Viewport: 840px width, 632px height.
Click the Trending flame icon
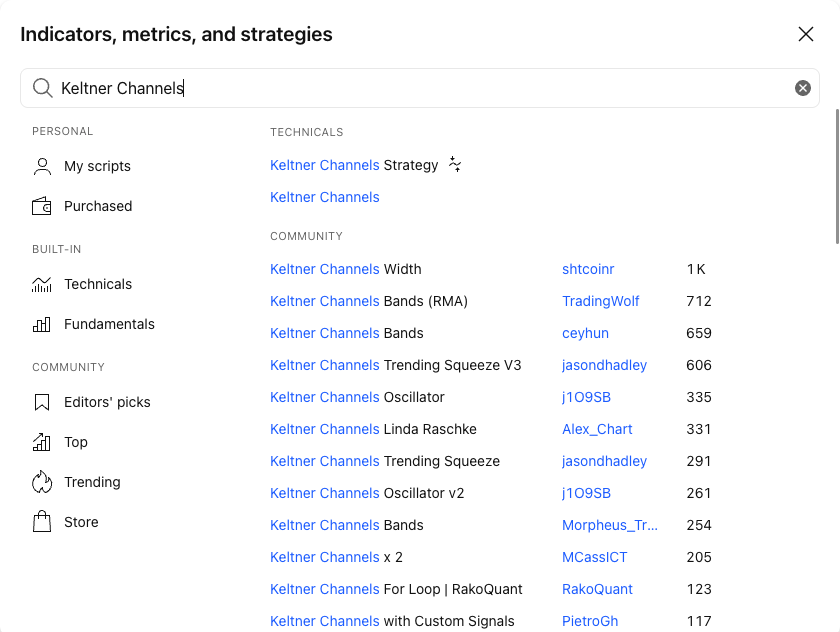click(42, 482)
